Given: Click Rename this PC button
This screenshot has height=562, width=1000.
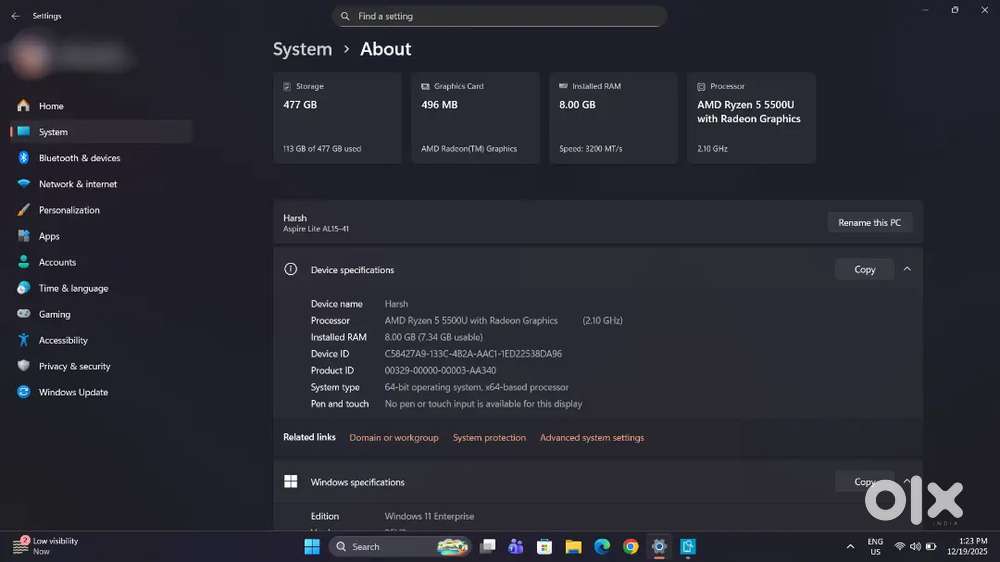Looking at the screenshot, I should point(869,222).
